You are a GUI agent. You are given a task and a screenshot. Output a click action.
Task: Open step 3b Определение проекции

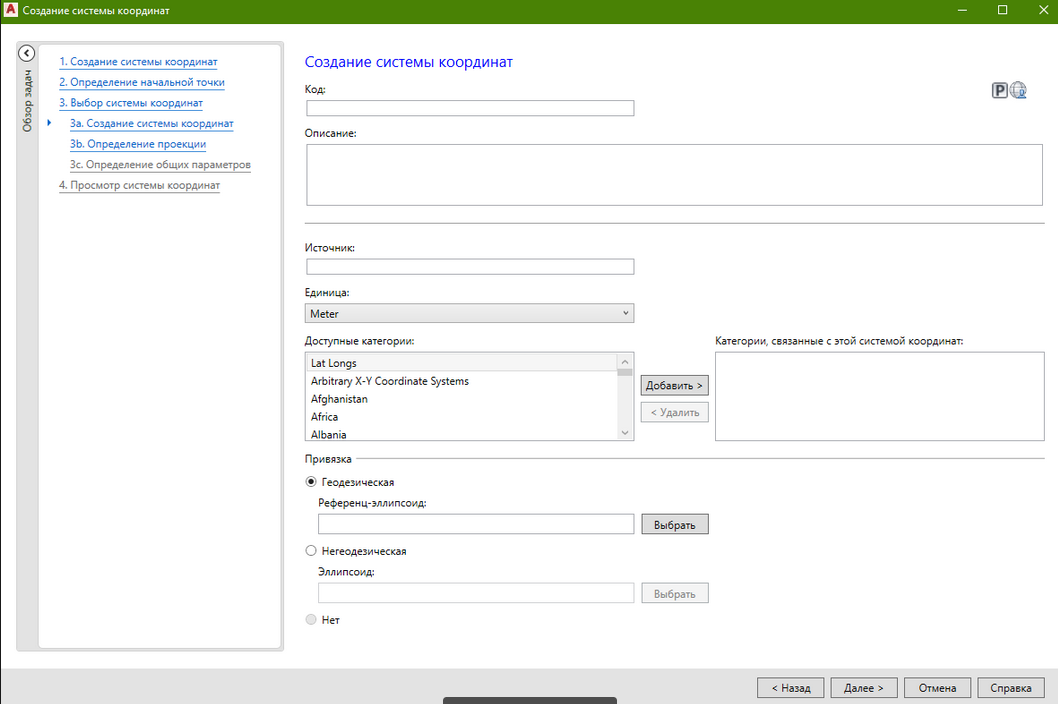138,144
